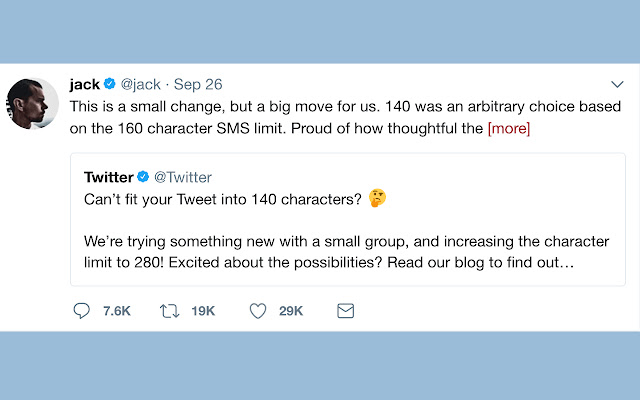Open the tweet options chevron menu
This screenshot has width=640, height=400.
click(617, 84)
